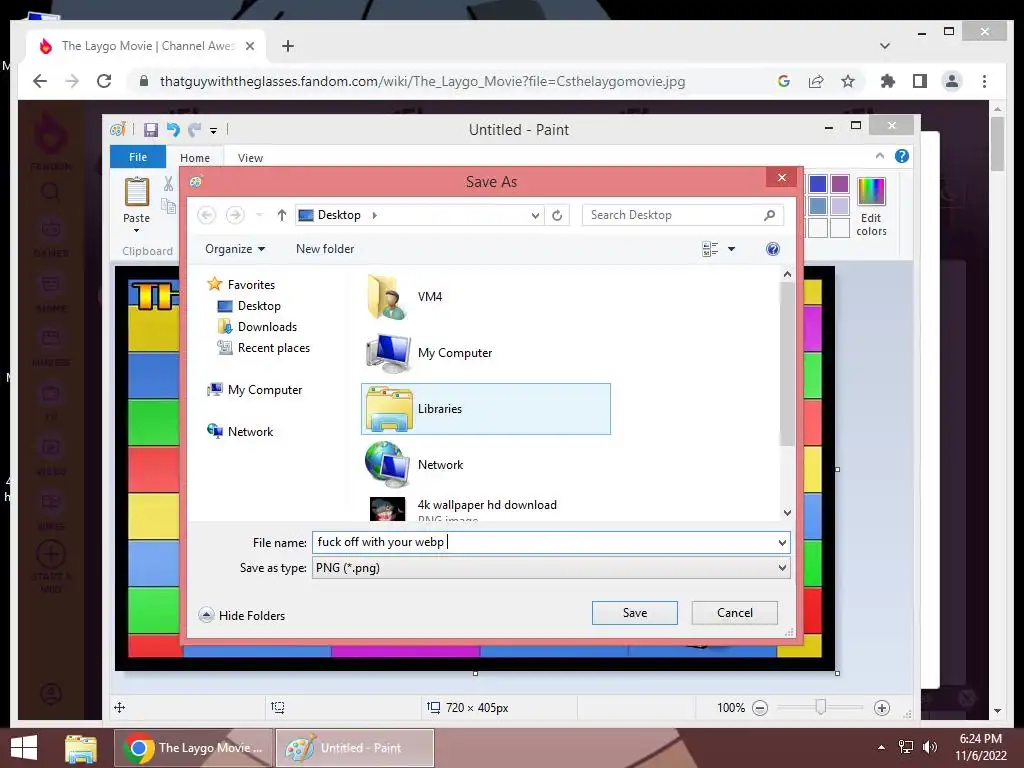
Task: Open File Explorer from taskbar
Action: (x=81, y=748)
